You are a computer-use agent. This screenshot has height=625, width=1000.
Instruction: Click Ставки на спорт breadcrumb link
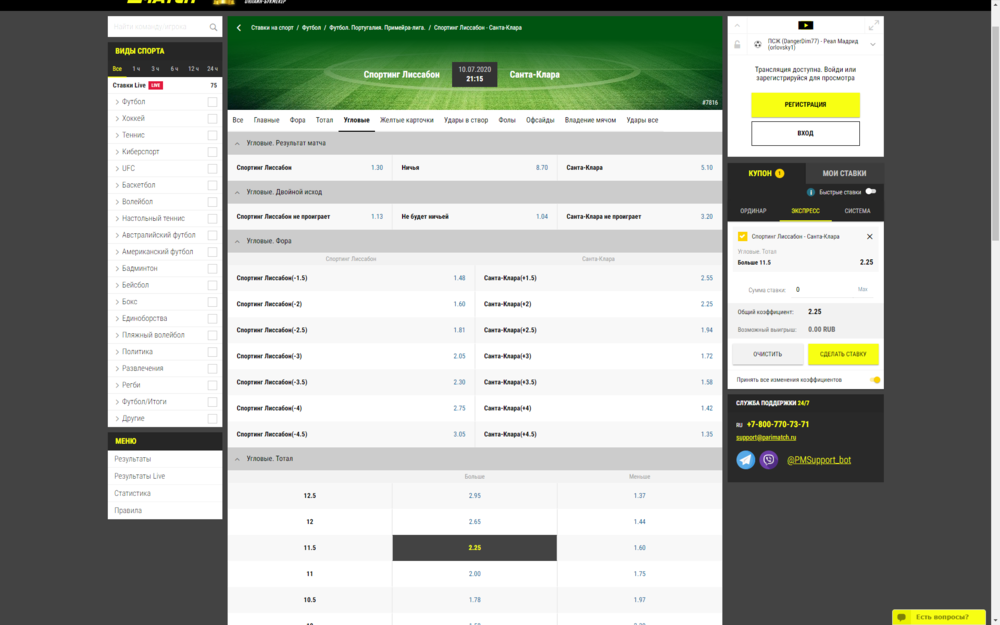coord(272,28)
